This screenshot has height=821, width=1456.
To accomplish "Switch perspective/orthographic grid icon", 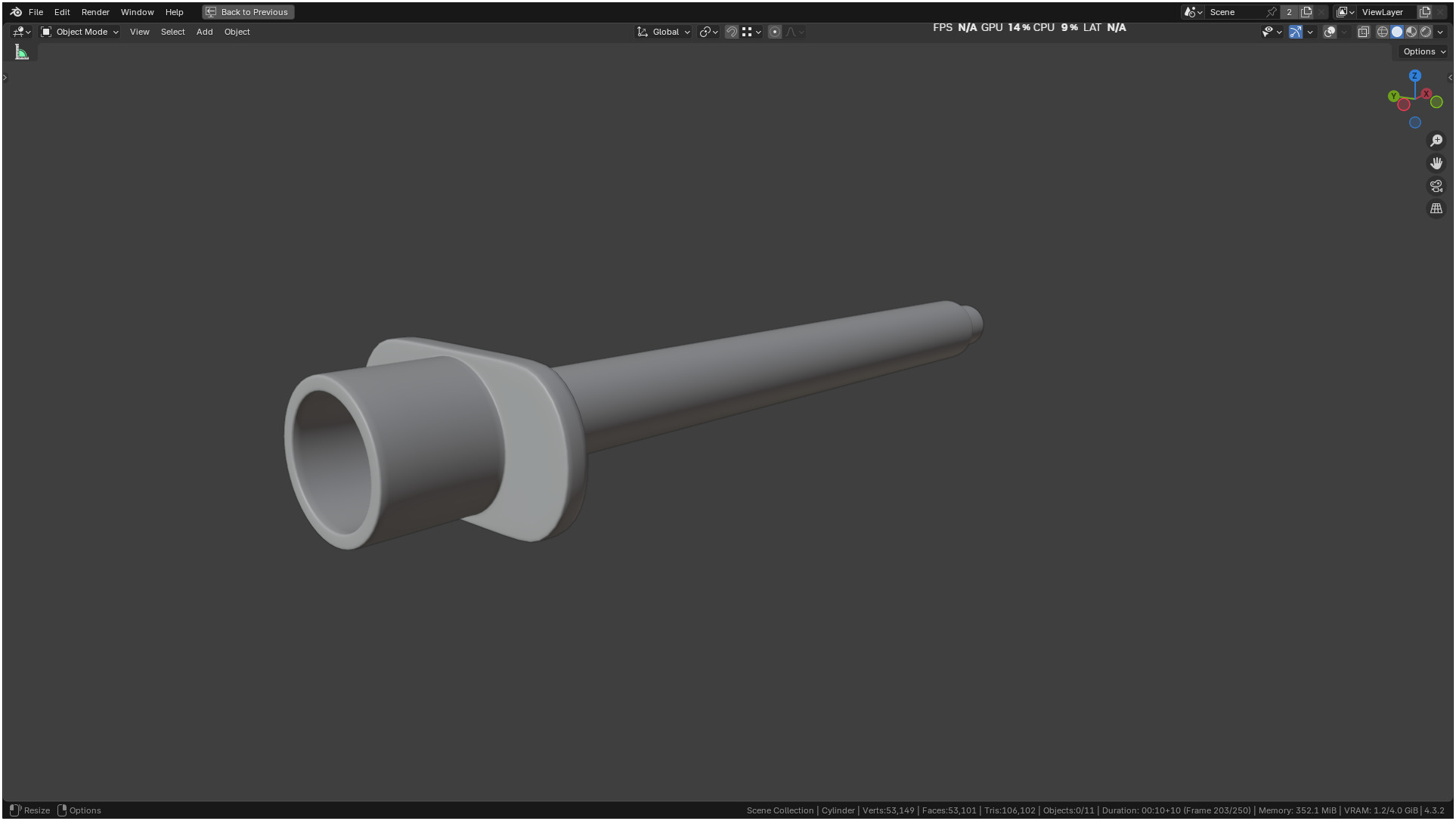I will tap(1436, 209).
